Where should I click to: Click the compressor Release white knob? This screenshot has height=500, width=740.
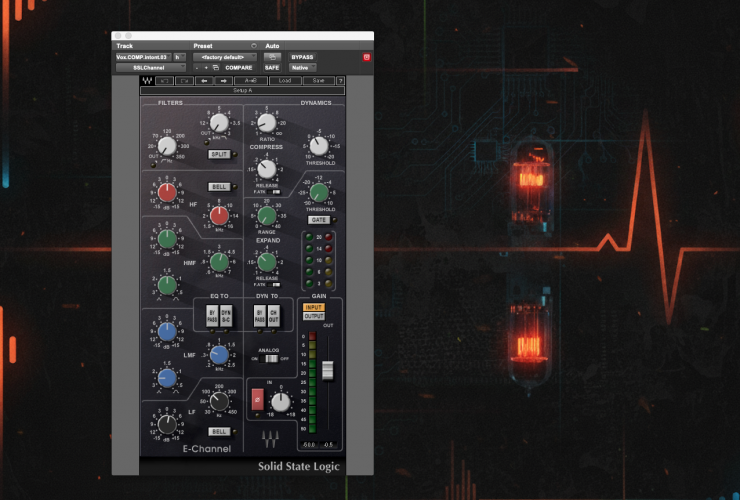(x=267, y=169)
